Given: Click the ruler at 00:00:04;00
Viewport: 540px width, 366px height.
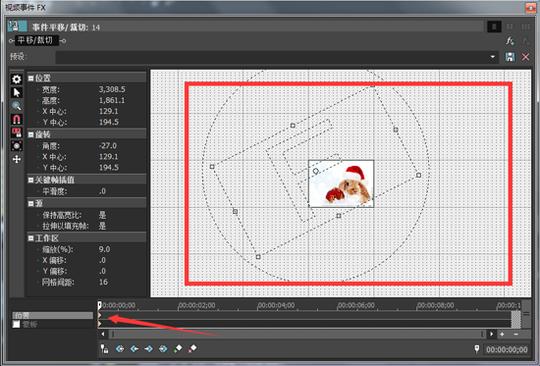Looking at the screenshot, I should pyautogui.click(x=277, y=305).
